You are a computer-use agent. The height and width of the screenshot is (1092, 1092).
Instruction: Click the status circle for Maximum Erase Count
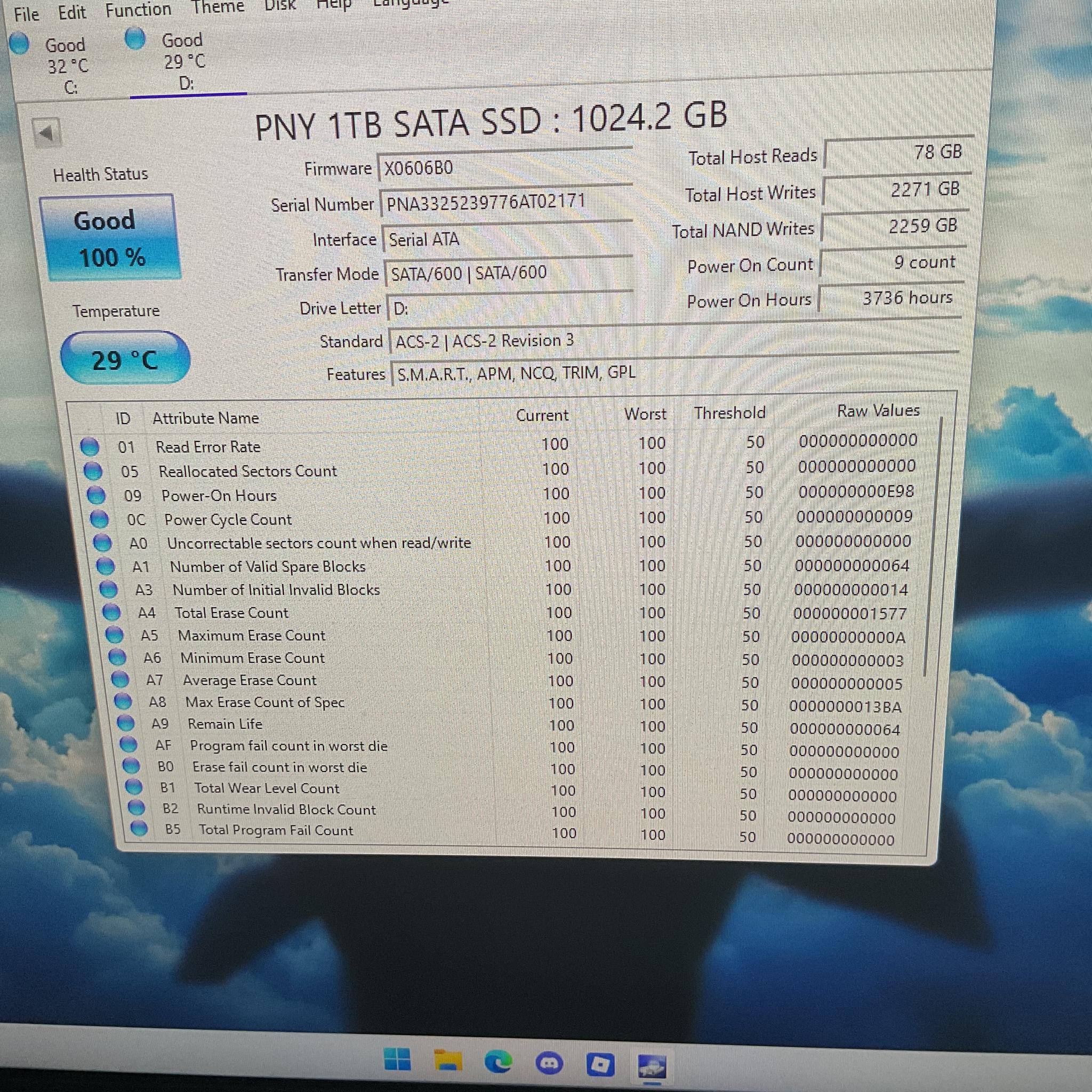tap(115, 635)
